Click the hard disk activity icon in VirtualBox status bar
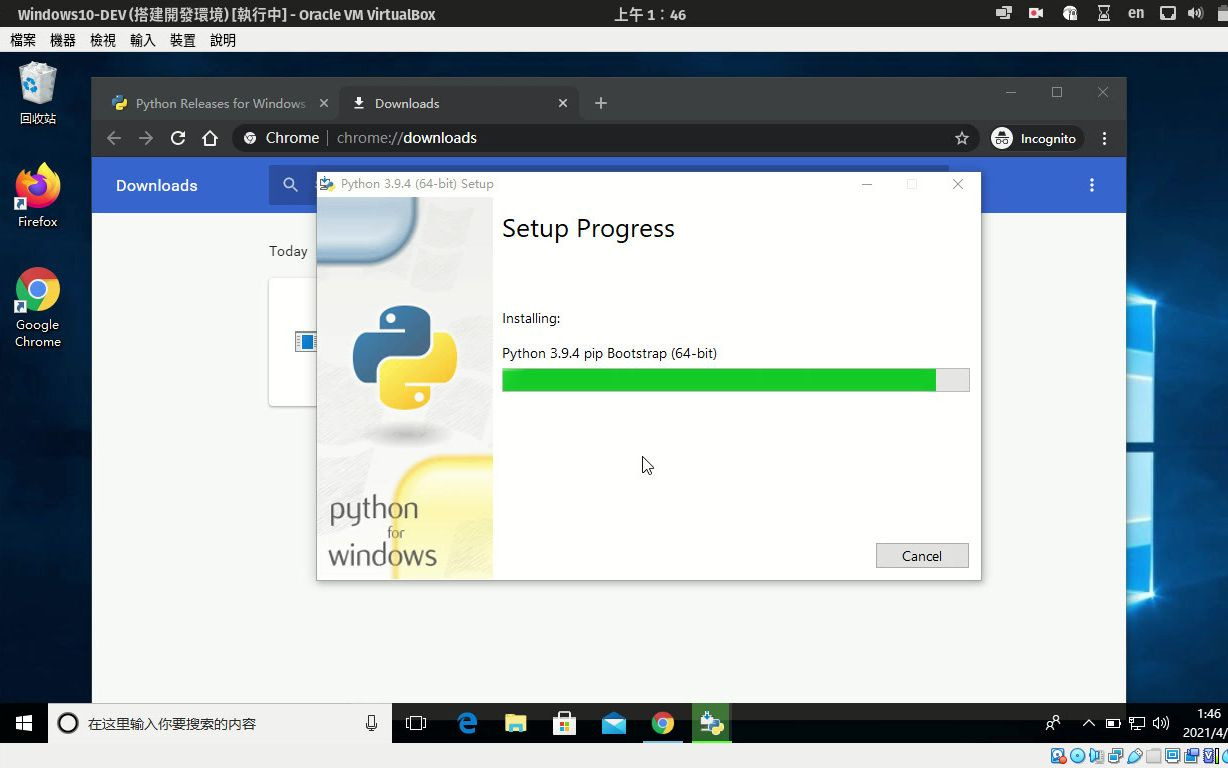 coord(1056,757)
